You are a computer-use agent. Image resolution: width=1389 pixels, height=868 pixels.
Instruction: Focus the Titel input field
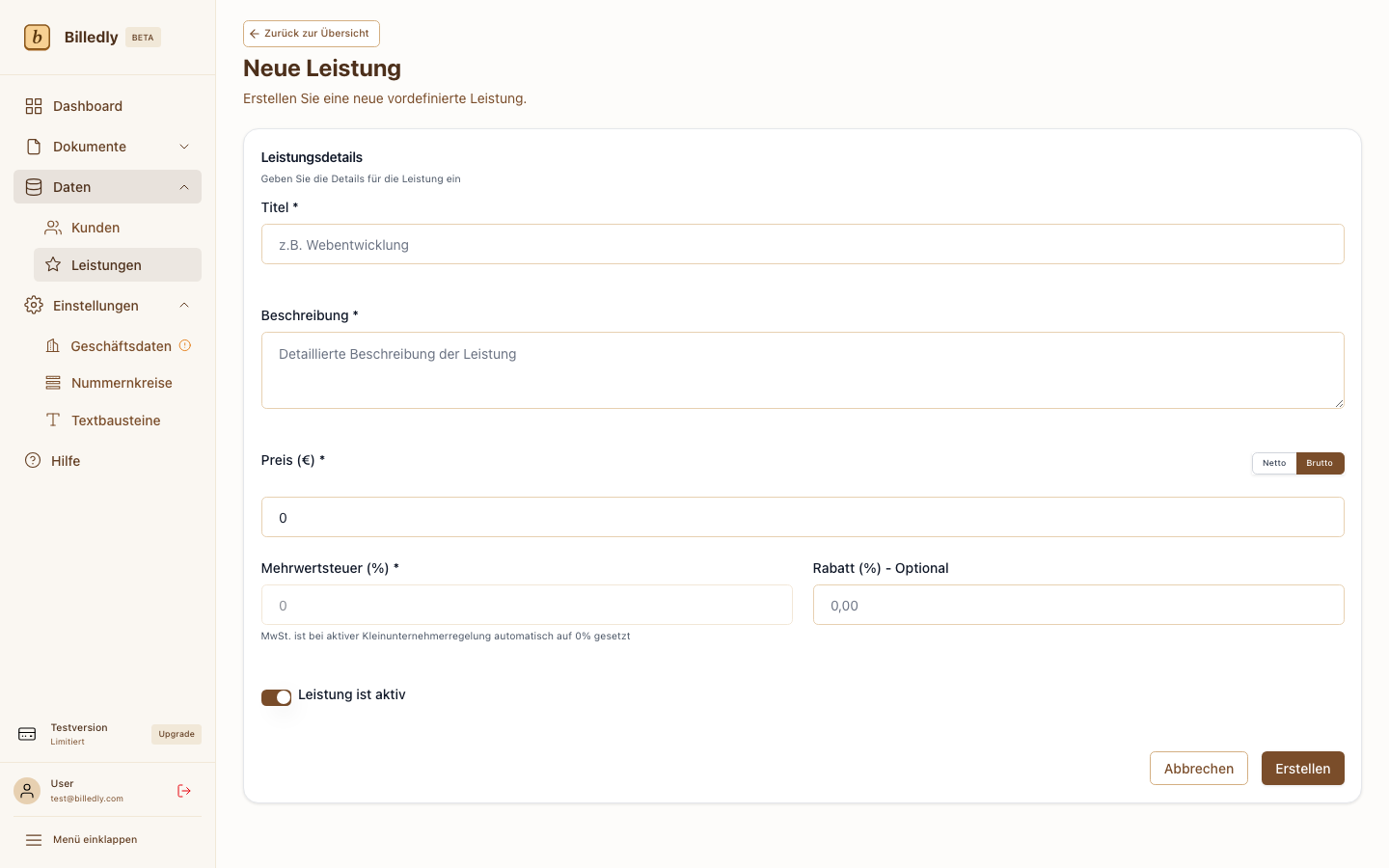pos(802,245)
